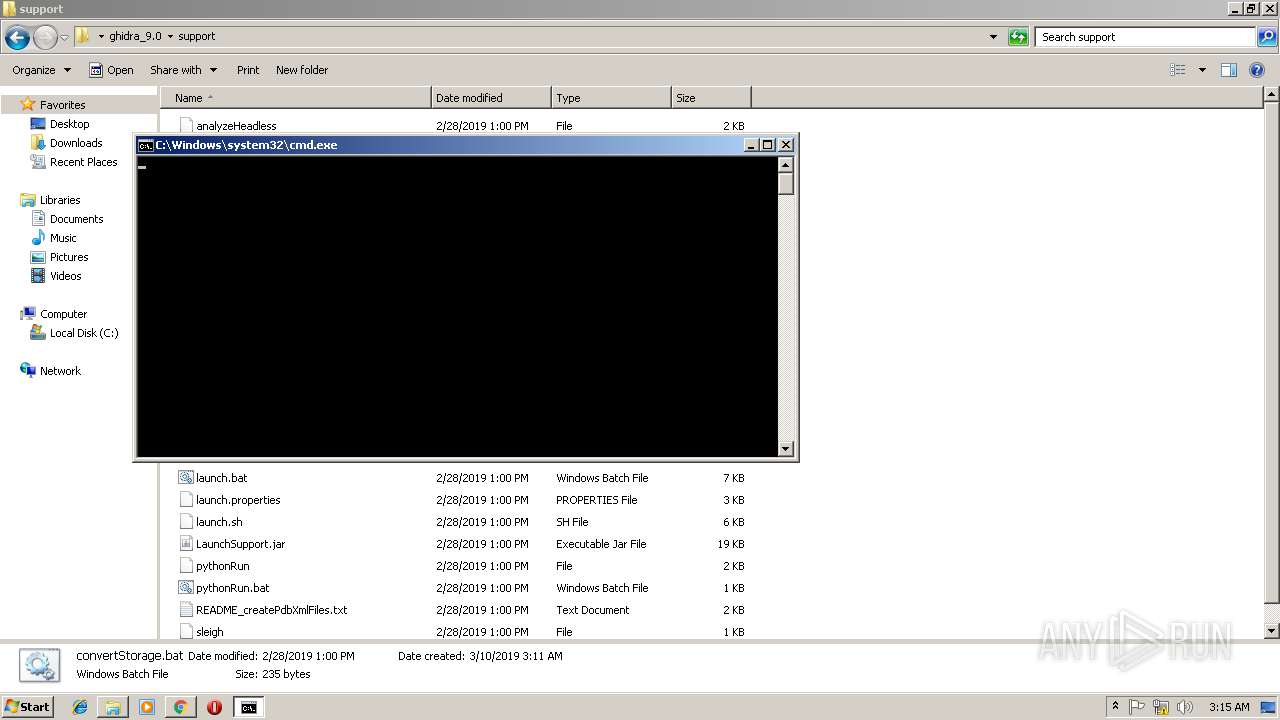Image resolution: width=1280 pixels, height=720 pixels.
Task: Open Recent Places in navigation pane
Action: (x=83, y=162)
